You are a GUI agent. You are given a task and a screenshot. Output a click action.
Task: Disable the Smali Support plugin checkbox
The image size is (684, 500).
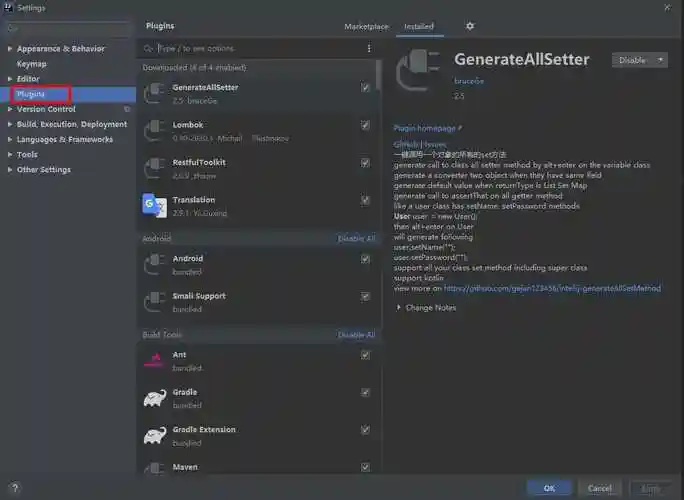[x=365, y=296]
